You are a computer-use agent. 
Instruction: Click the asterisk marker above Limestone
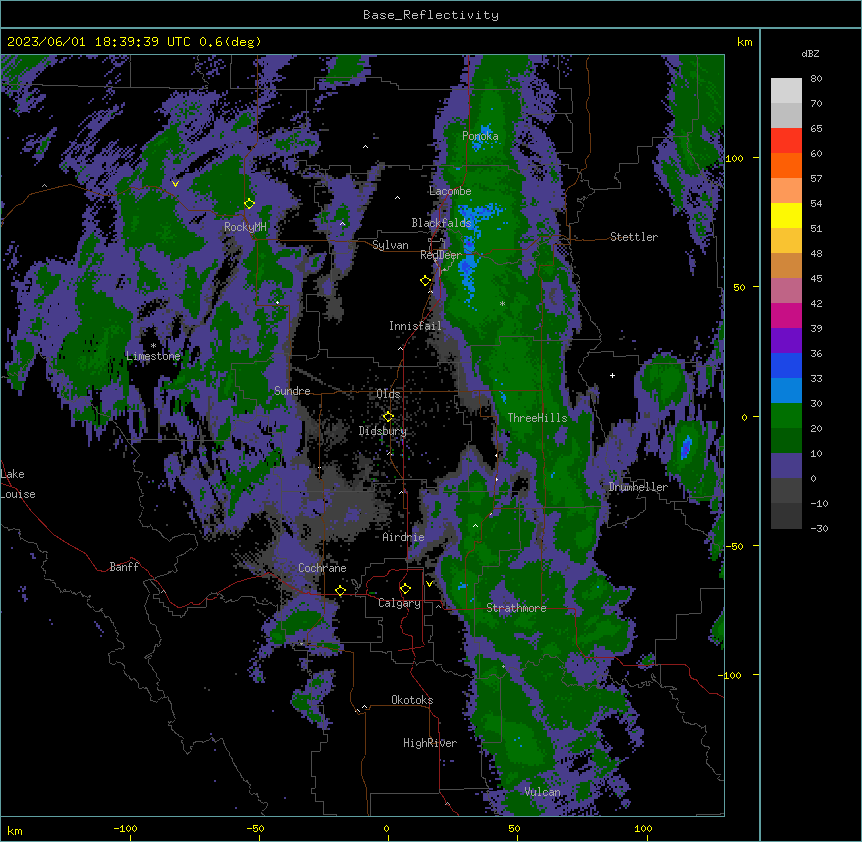tap(153, 346)
